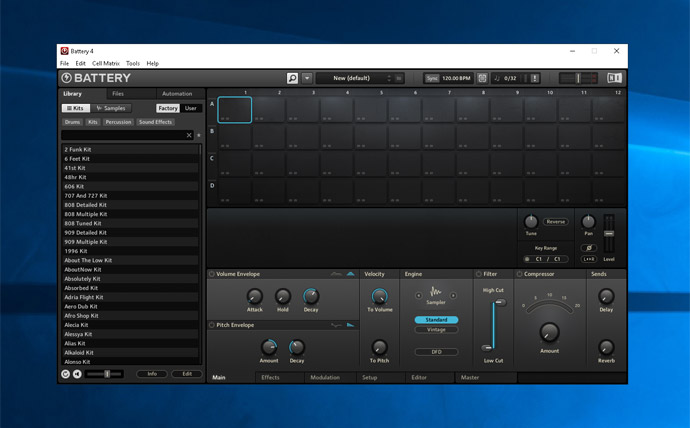690x428 pixels.
Task: Step kit with the arrows next to New (default)
Action: (389, 78)
